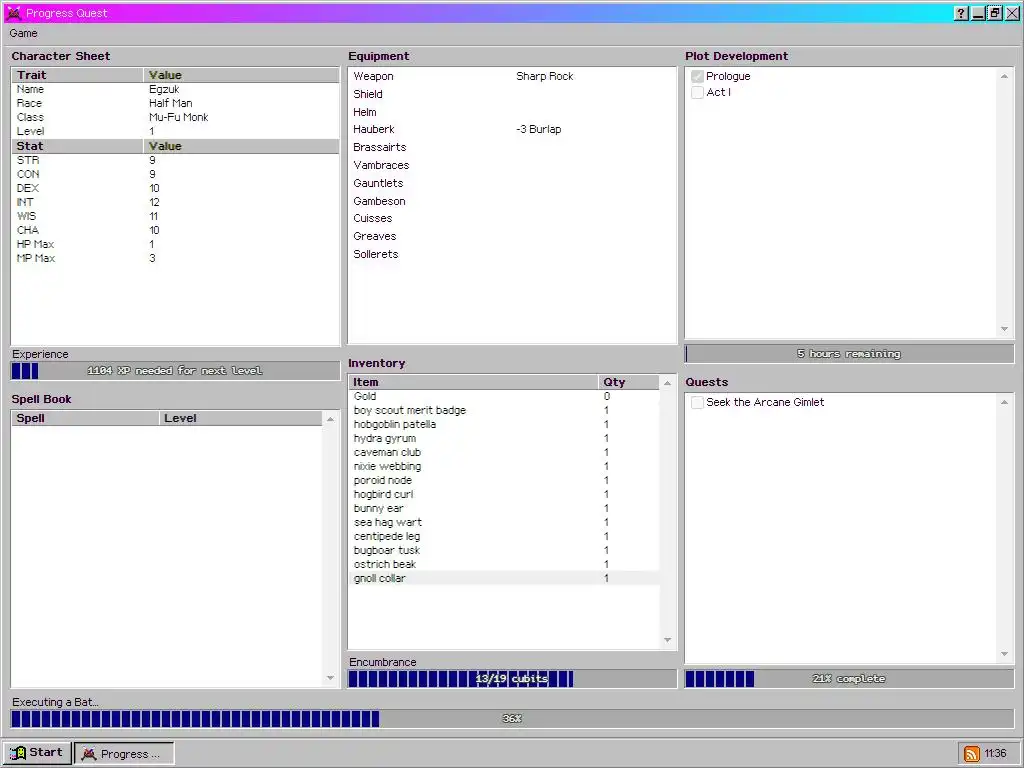Select the HP Max row
The width and height of the screenshot is (1024, 768).
(x=175, y=244)
